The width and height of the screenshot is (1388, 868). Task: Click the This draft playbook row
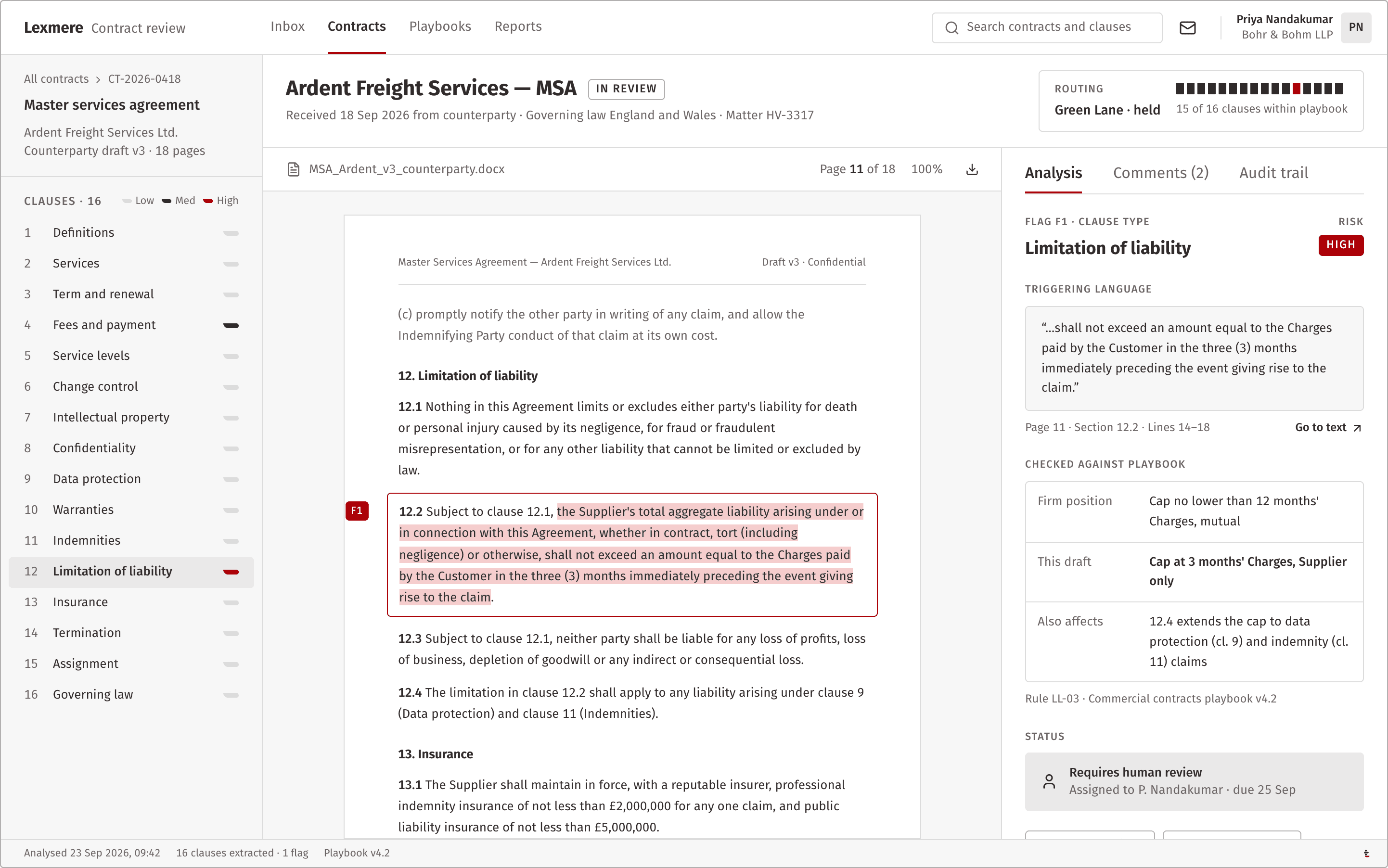pos(1194,572)
